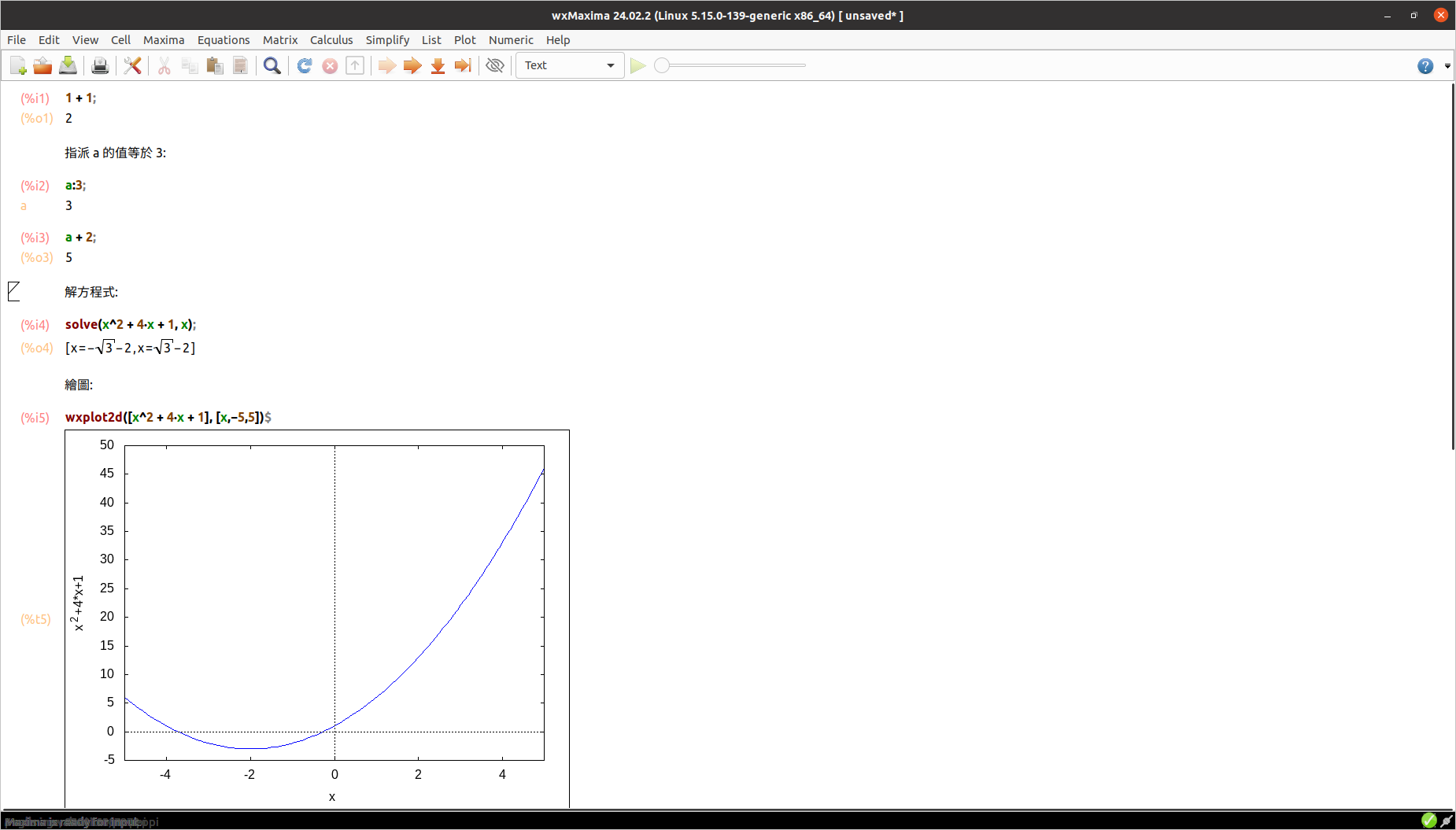Screen dimensions: 1456x830
Task: Toggle the copy toolbar button state
Action: (x=190, y=65)
